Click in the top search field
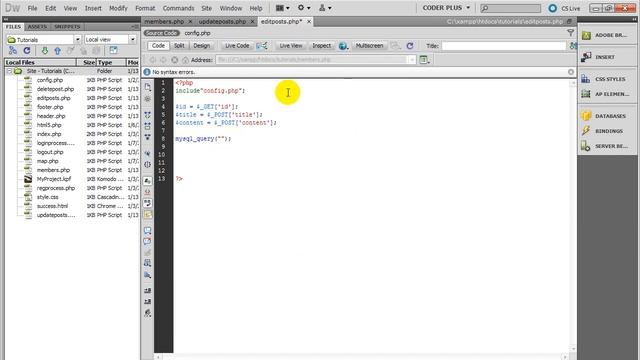 [510, 8]
